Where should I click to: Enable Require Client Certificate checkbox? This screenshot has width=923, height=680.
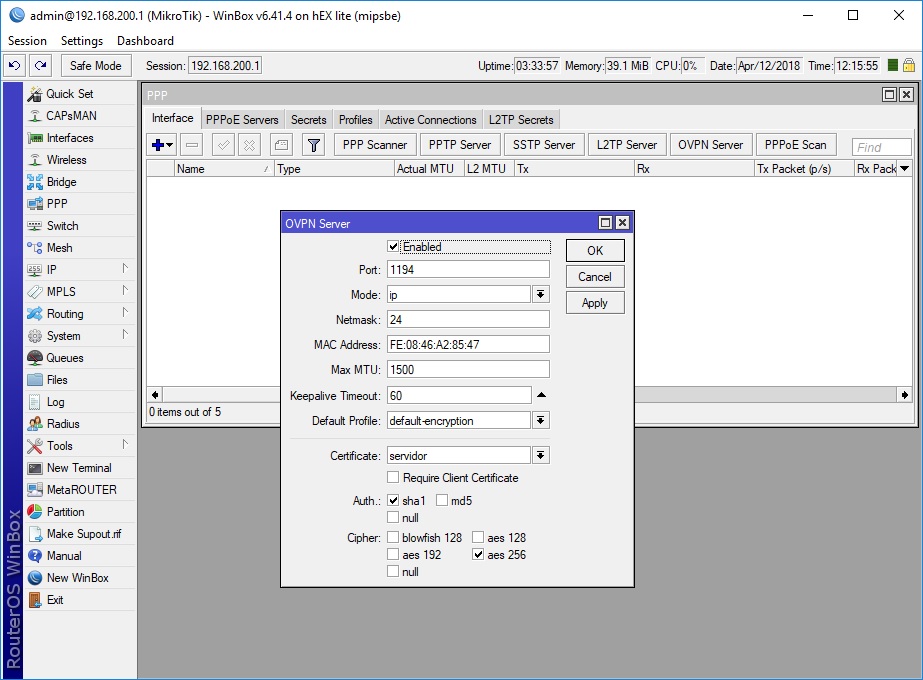coord(394,478)
